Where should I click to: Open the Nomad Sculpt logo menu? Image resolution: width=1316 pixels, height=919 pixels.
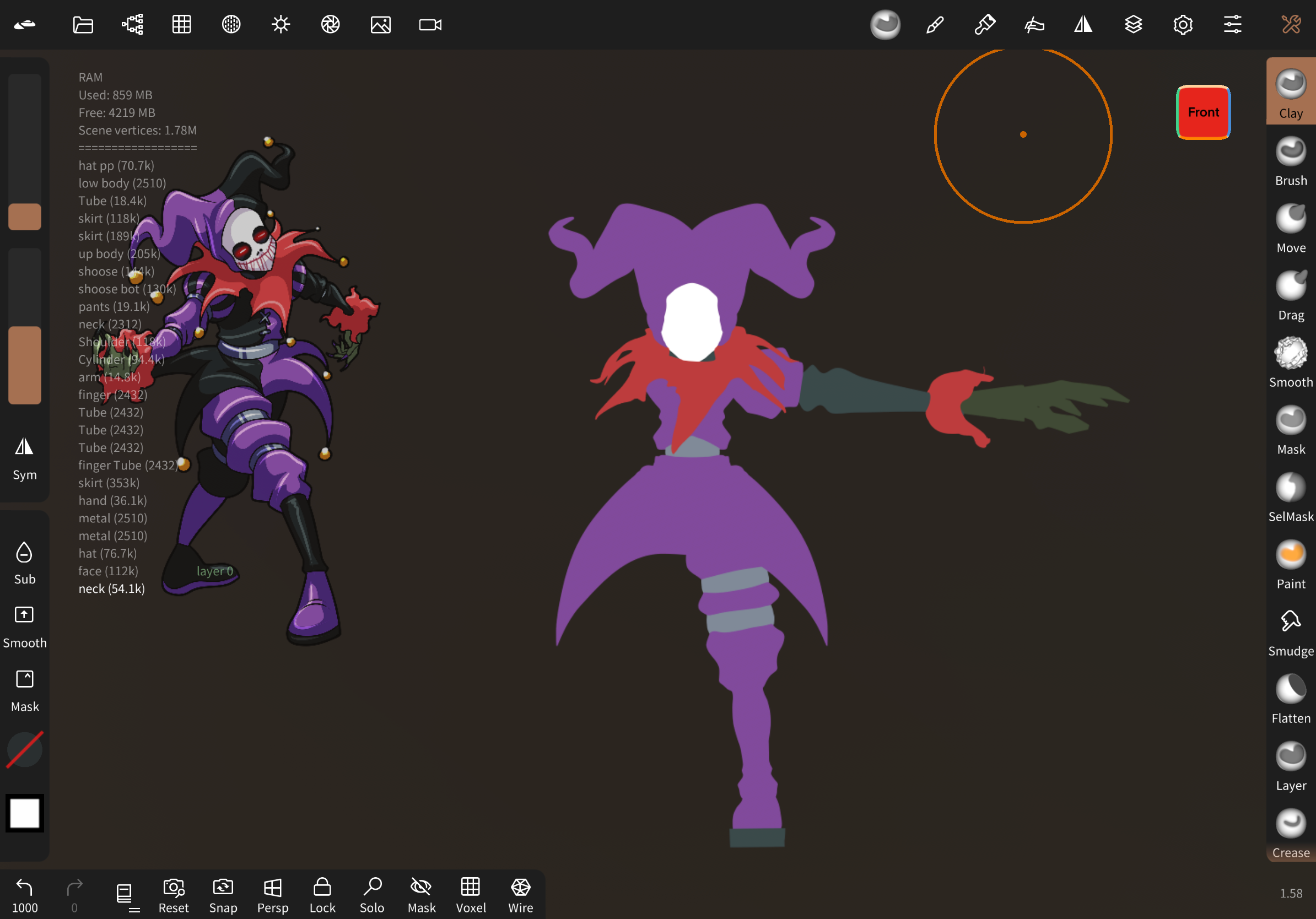(25, 25)
